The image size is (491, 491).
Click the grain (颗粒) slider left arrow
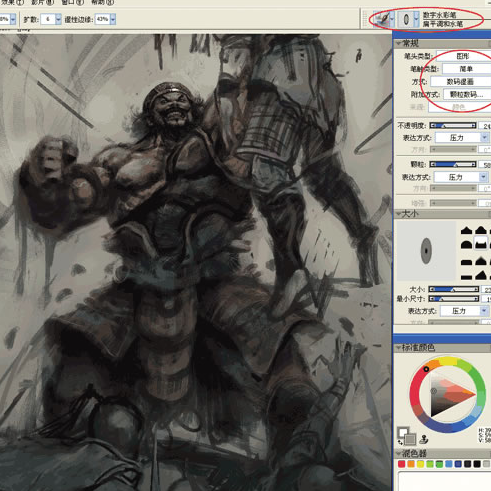point(433,164)
